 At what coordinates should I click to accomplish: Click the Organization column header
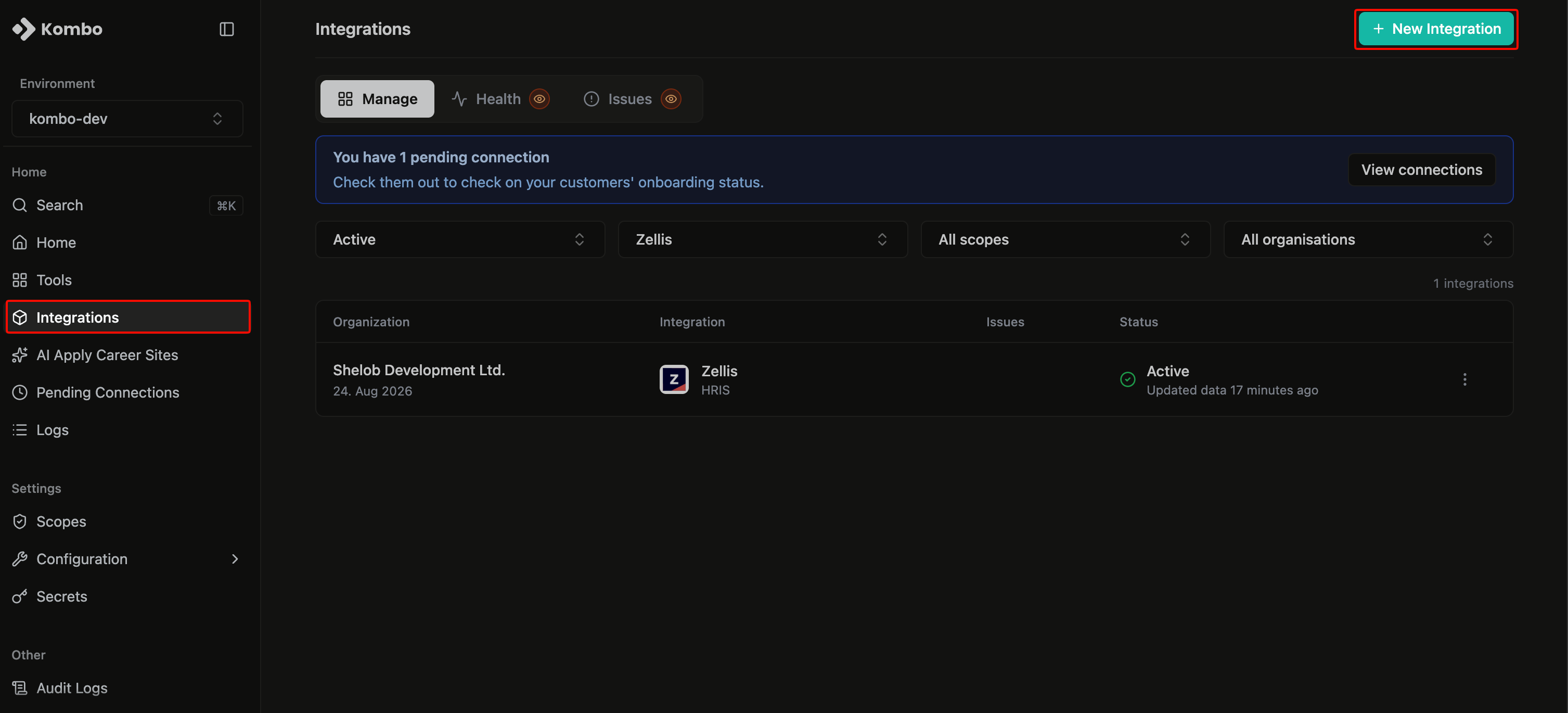tap(371, 322)
